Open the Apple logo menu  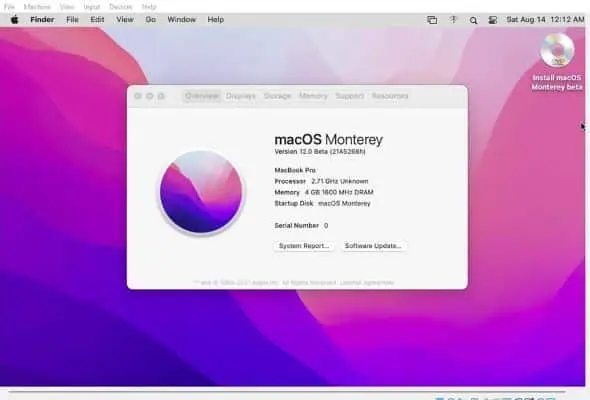click(x=14, y=20)
